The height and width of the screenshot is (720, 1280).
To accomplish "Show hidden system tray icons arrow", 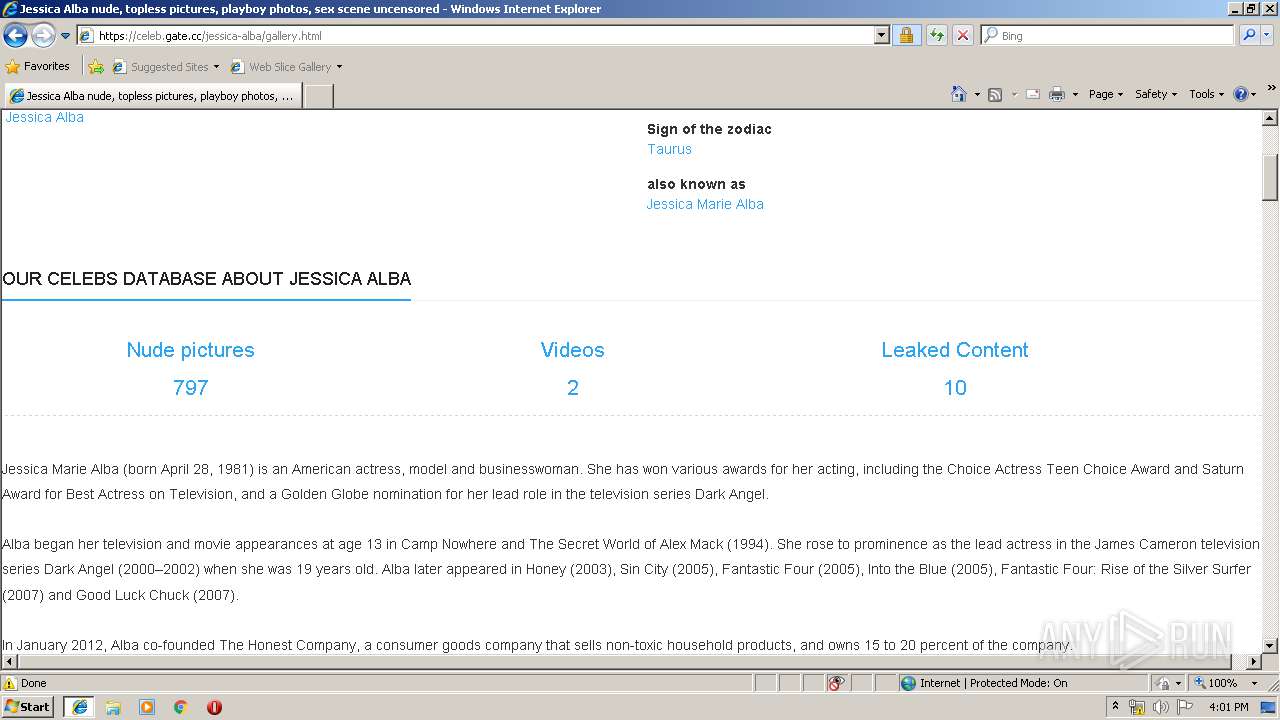I will pyautogui.click(x=1116, y=706).
